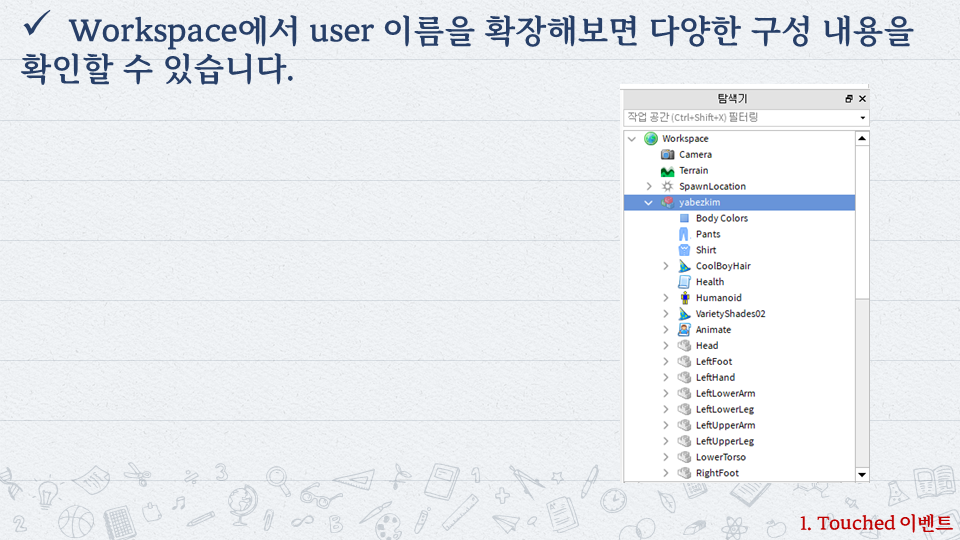Screen dimensions: 960x540
Task: Expand the LeftLowerLeg node
Action: pos(666,409)
